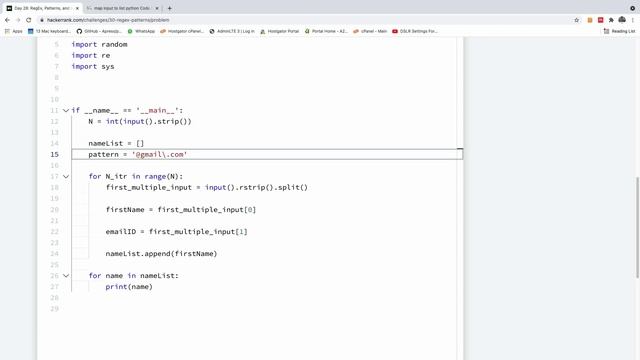Open the WhatsApp bookmark

[x=141, y=31]
